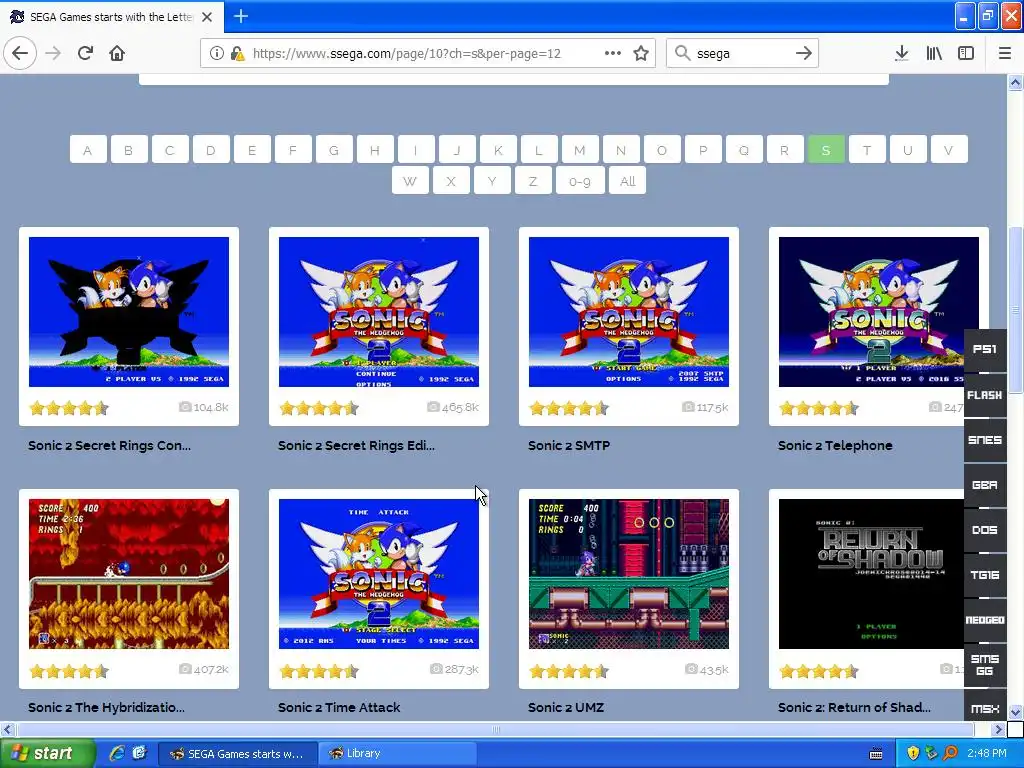The width and height of the screenshot is (1024, 768).
Task: Switch to the GBA platform tab
Action: click(x=985, y=485)
